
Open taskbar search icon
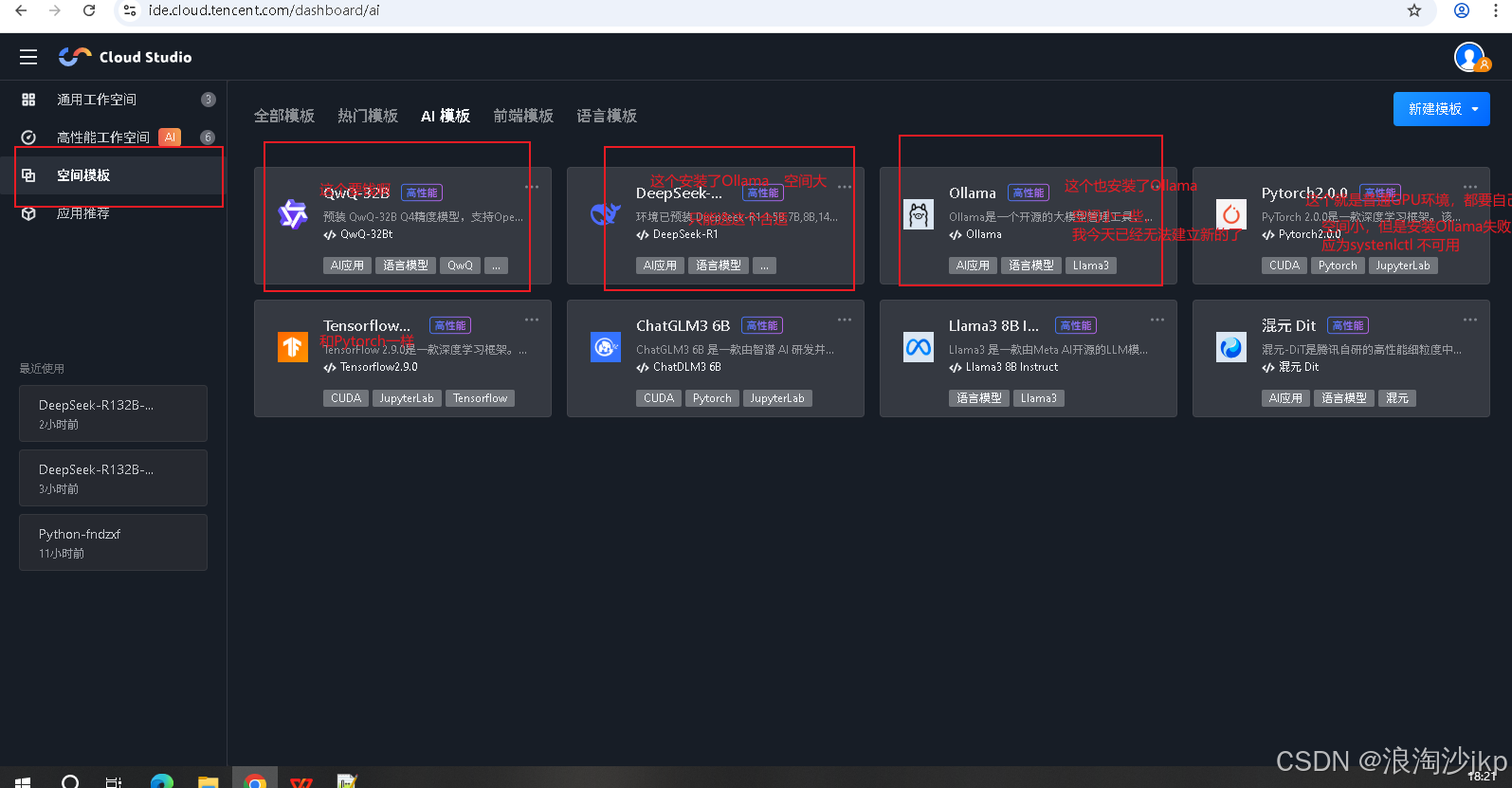pyautogui.click(x=70, y=781)
